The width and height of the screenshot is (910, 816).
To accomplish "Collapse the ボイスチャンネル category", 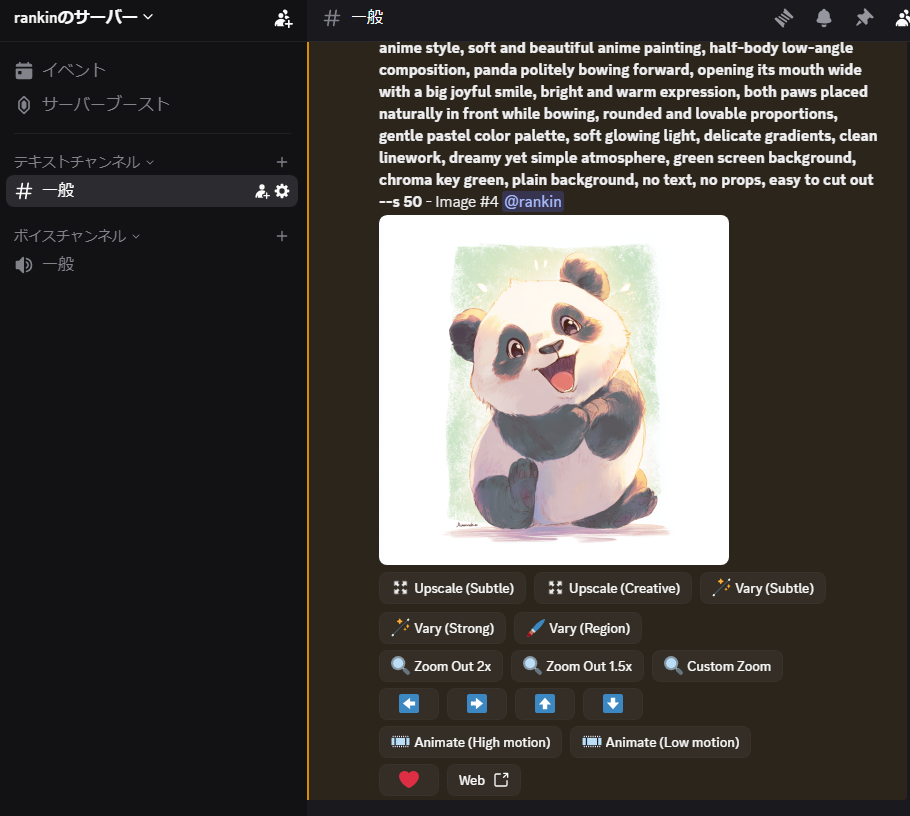I will pyautogui.click(x=77, y=236).
